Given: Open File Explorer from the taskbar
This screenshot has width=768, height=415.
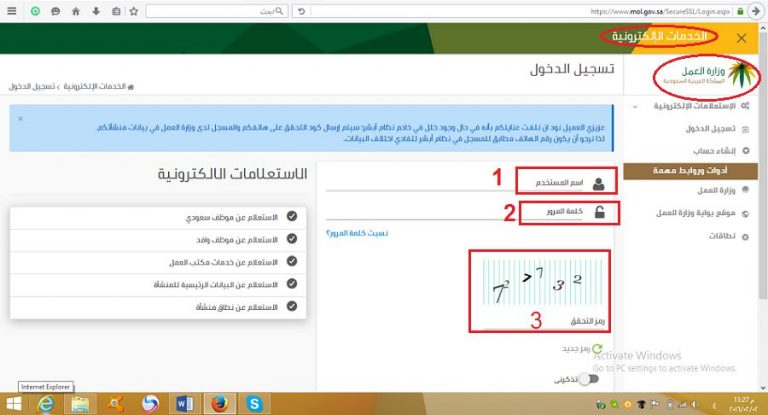Looking at the screenshot, I should click(80, 404).
